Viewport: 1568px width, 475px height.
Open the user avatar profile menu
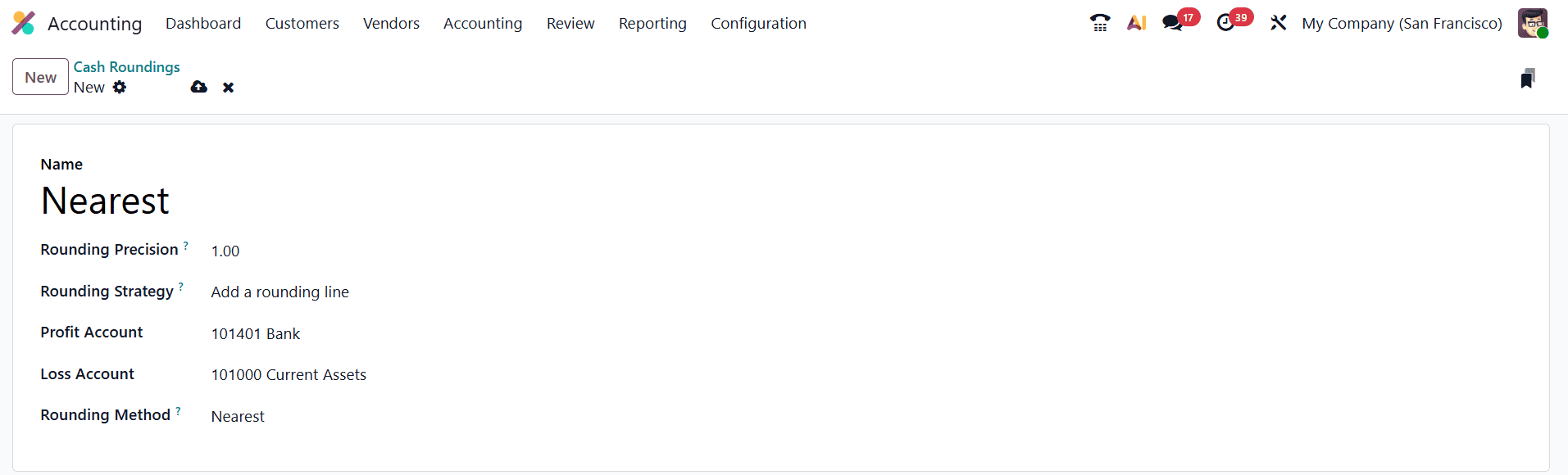pyautogui.click(x=1532, y=23)
